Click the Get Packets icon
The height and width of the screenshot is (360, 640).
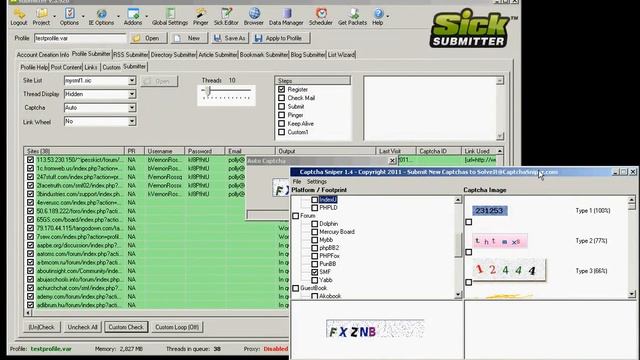click(352, 17)
